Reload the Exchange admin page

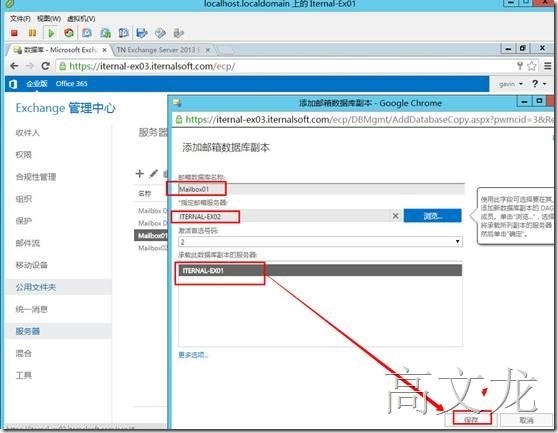coord(45,66)
